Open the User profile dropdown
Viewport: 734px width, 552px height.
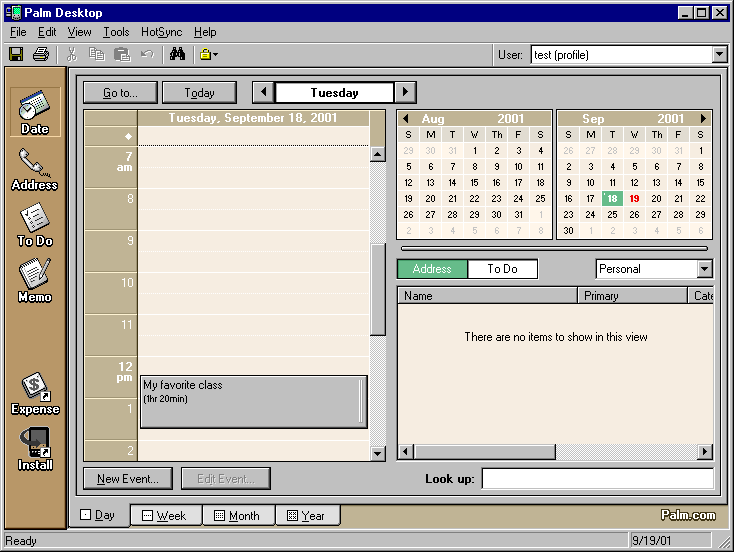pyautogui.click(x=719, y=55)
